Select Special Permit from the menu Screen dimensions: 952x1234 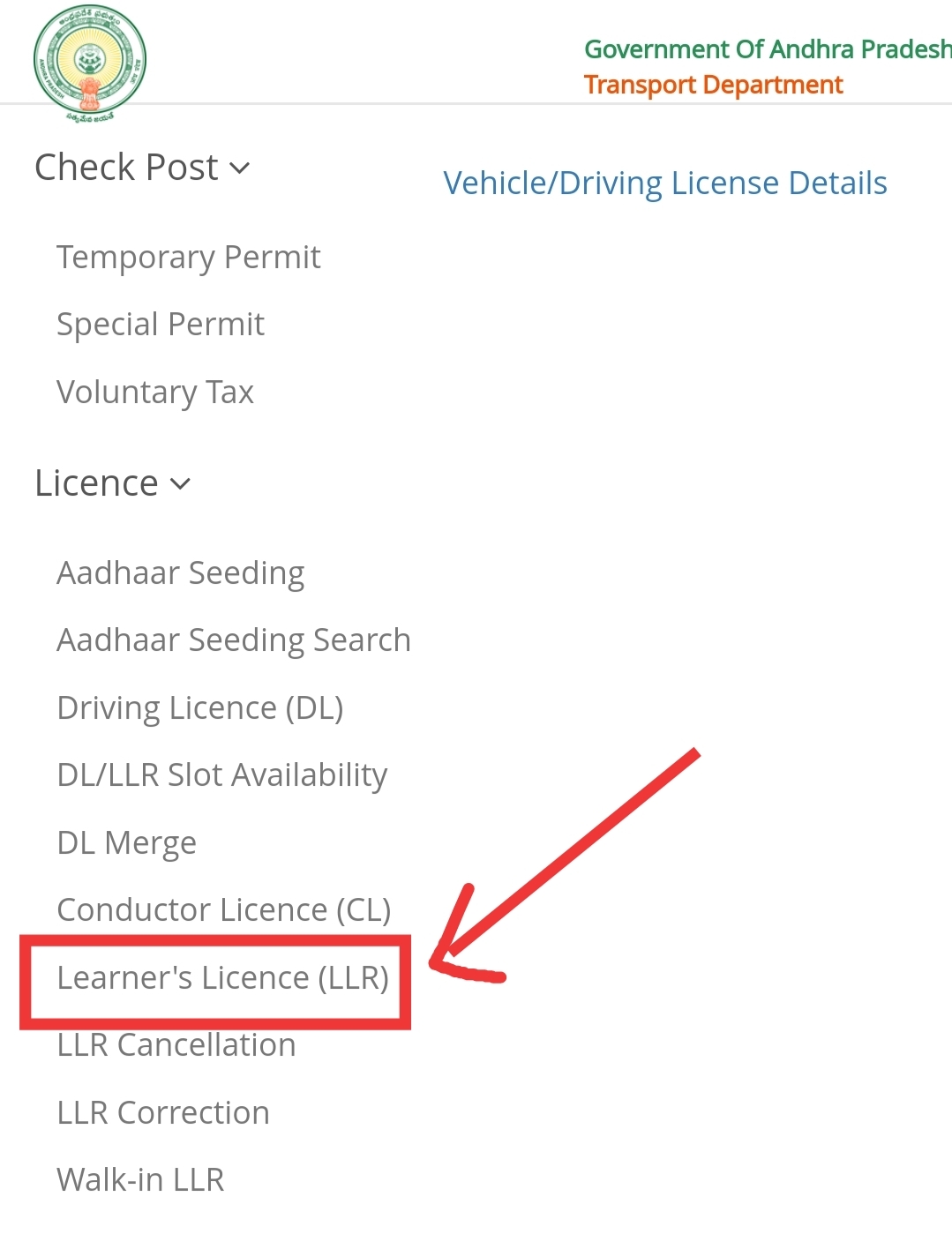pyautogui.click(x=160, y=324)
